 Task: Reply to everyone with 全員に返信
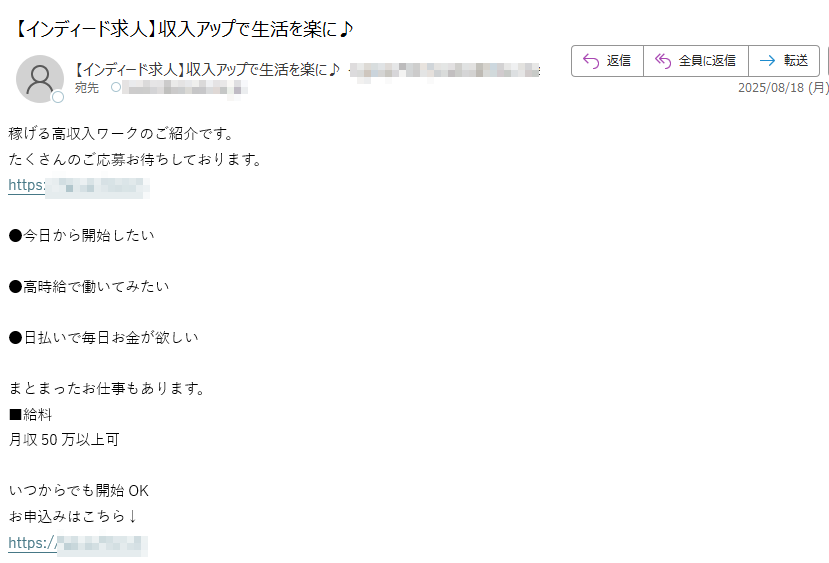[695, 61]
